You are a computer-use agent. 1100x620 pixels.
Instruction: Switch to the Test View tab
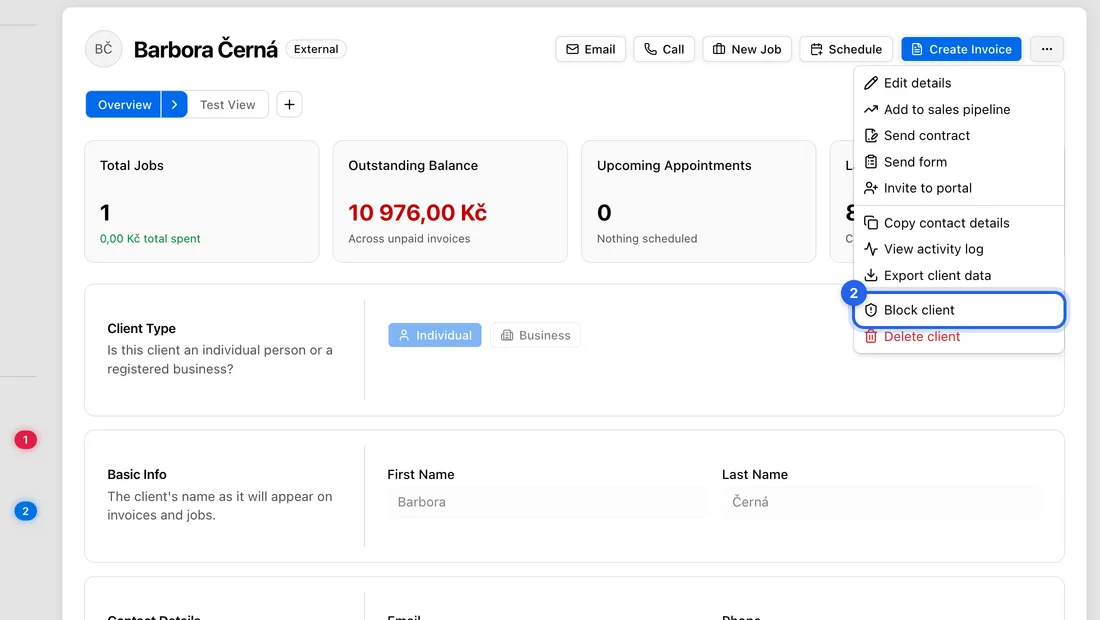tap(227, 105)
